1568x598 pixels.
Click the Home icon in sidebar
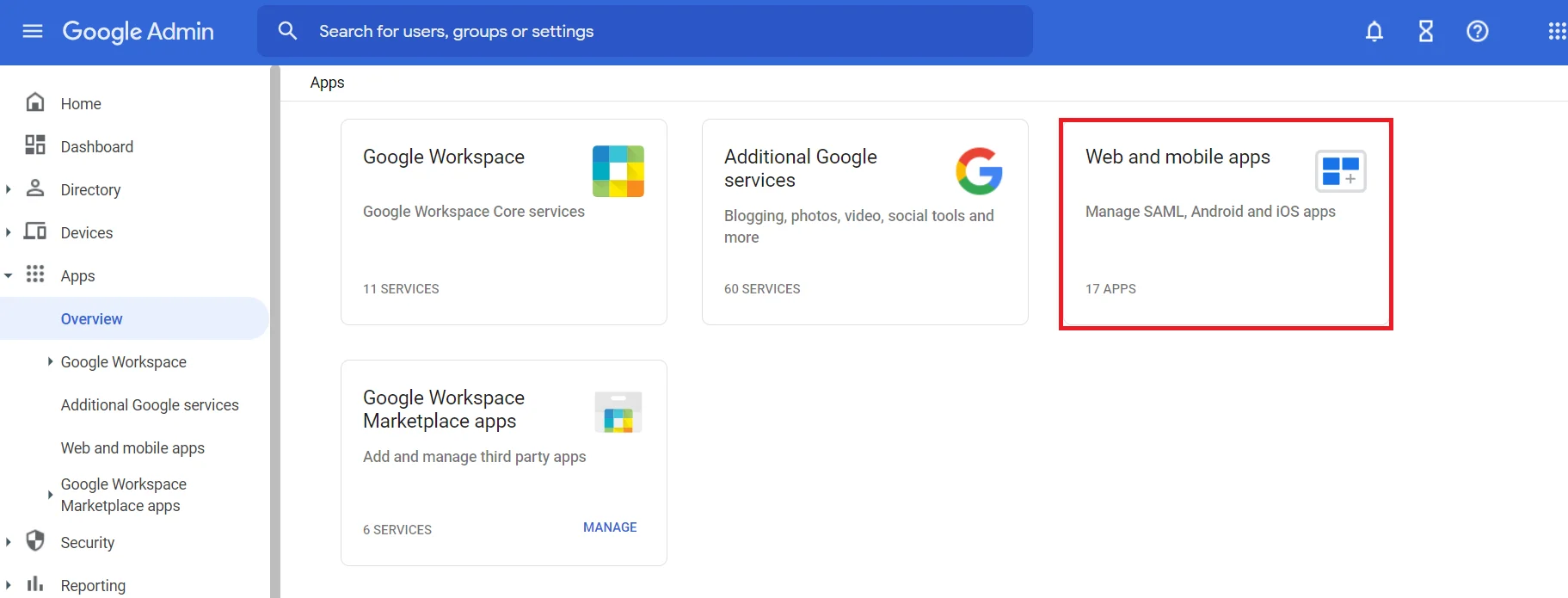point(35,102)
